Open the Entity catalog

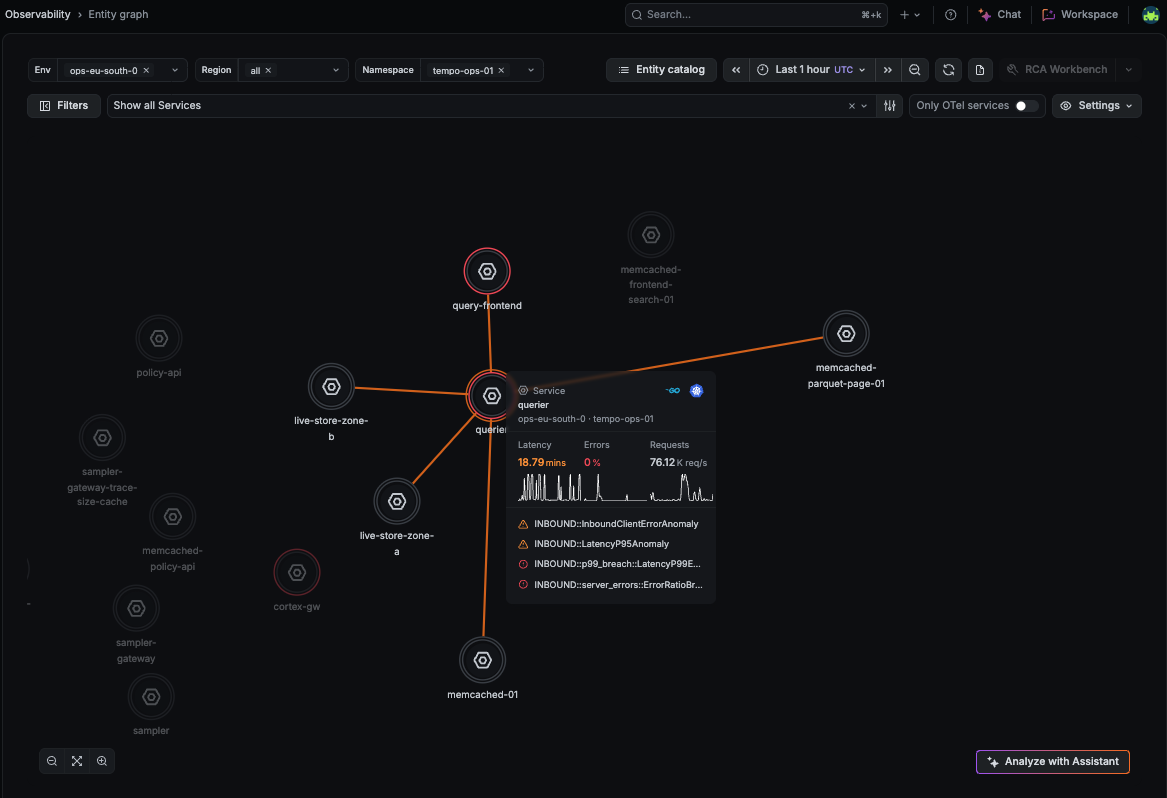(x=661, y=70)
